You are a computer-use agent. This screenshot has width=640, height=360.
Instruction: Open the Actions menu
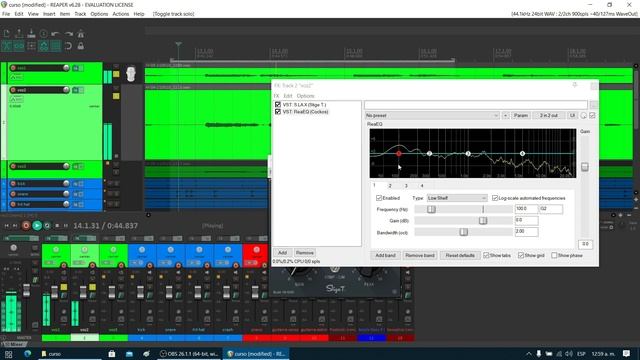(x=120, y=14)
